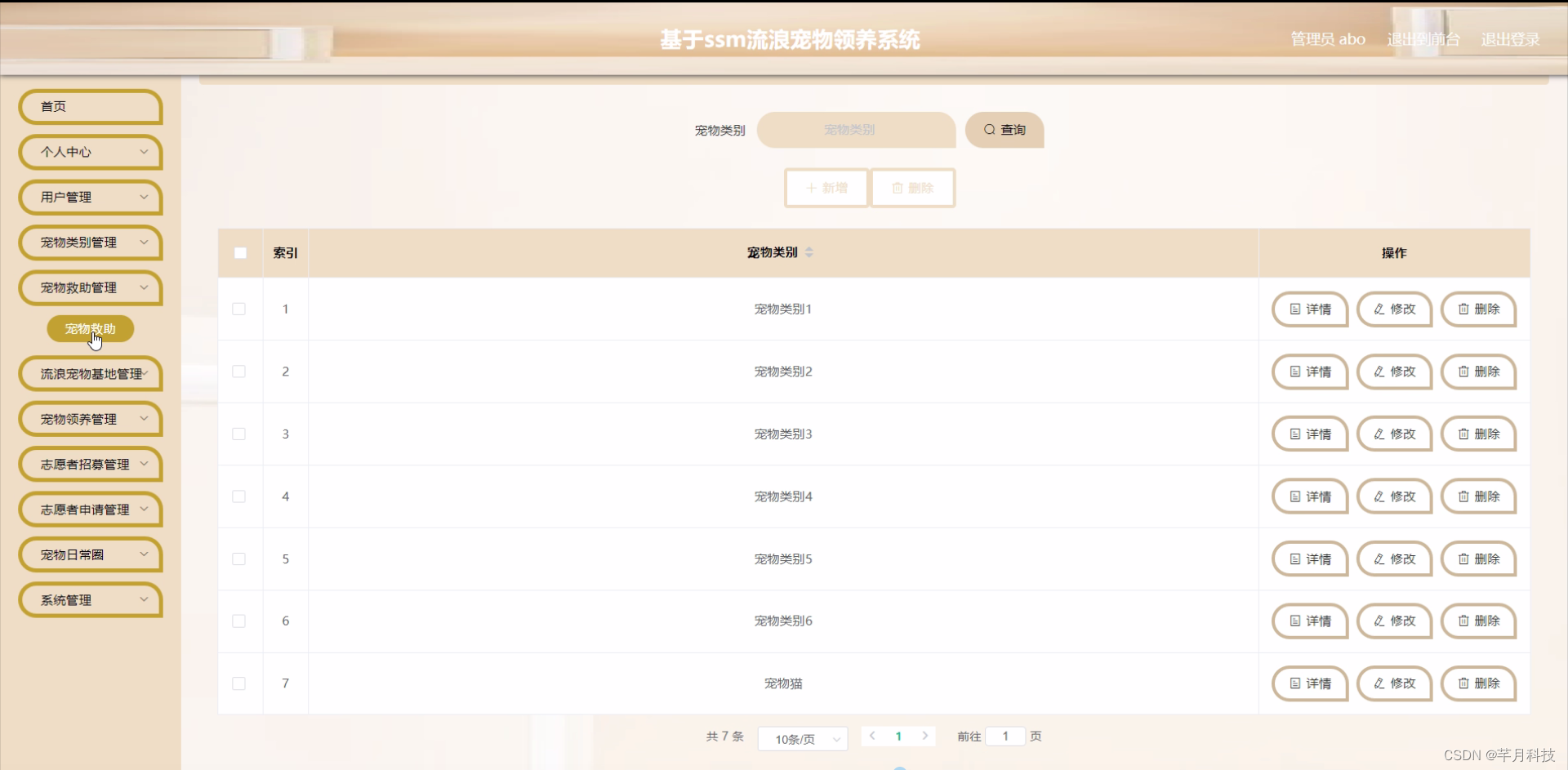
Task: Open the 10条/页 page size dropdown
Action: (802, 738)
